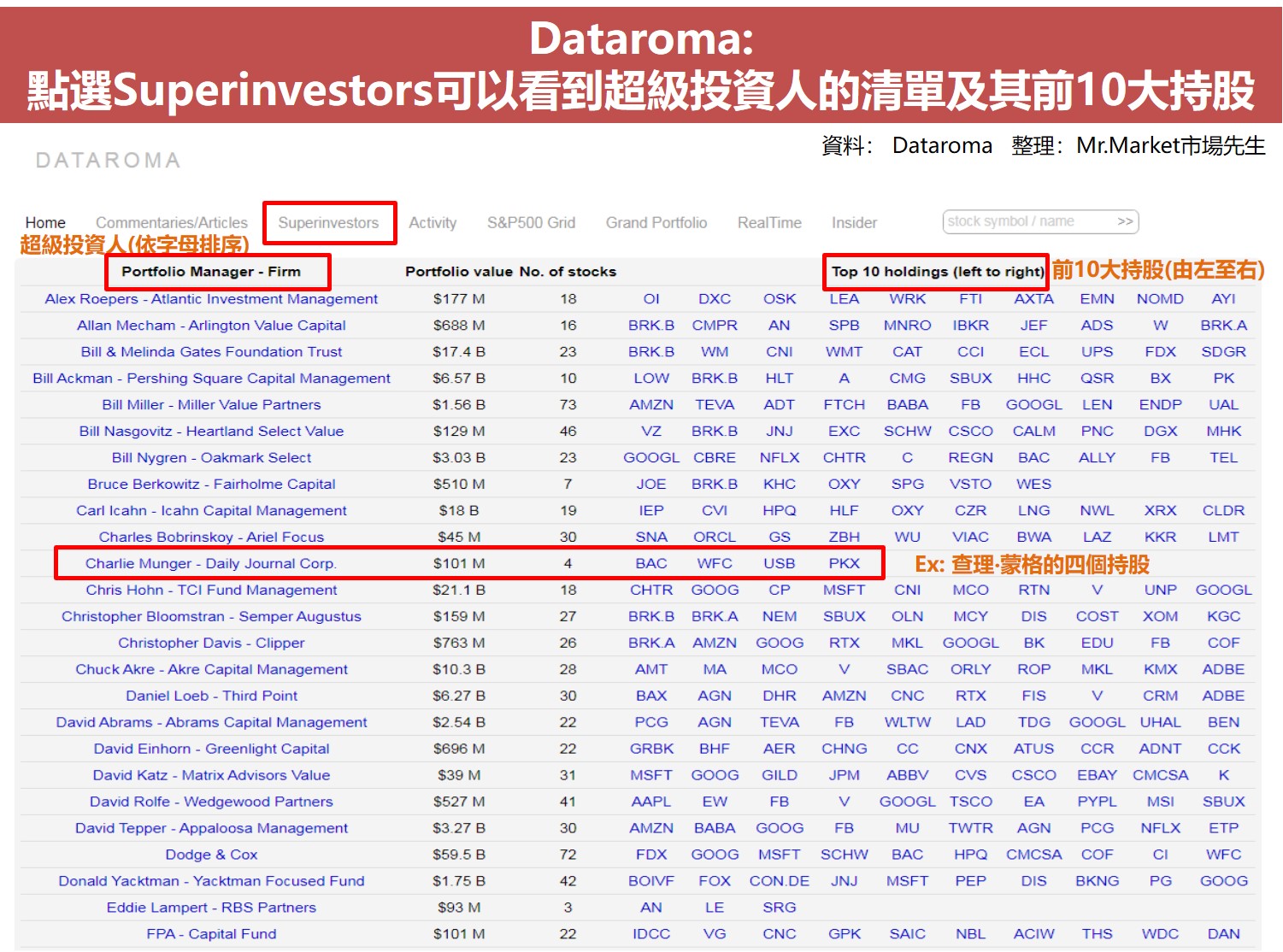This screenshot has width=1283, height=952.
Task: Open Carl Icahn - Icahn Capital Management
Action: 211,510
